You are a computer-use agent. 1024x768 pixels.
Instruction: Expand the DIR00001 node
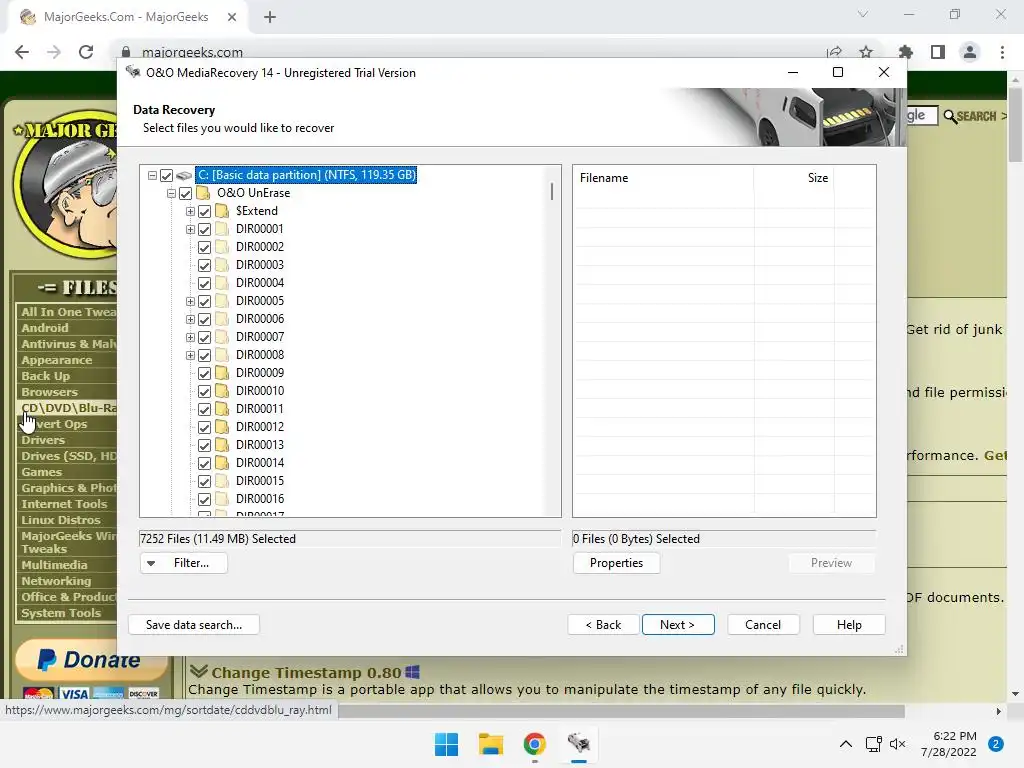(x=190, y=229)
